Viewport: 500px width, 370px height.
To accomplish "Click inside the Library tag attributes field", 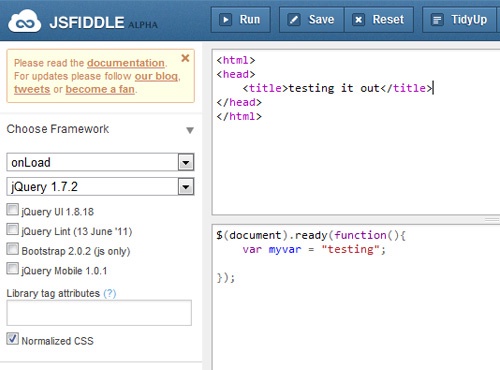I will (99, 313).
